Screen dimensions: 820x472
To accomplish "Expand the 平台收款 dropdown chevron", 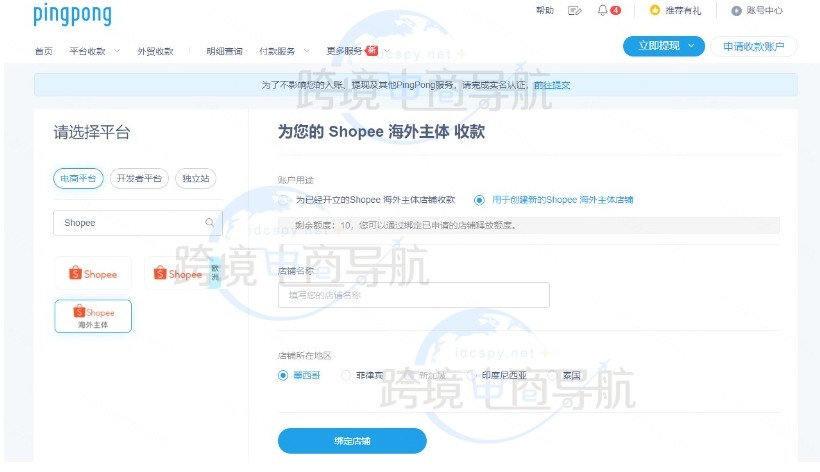I will point(117,51).
